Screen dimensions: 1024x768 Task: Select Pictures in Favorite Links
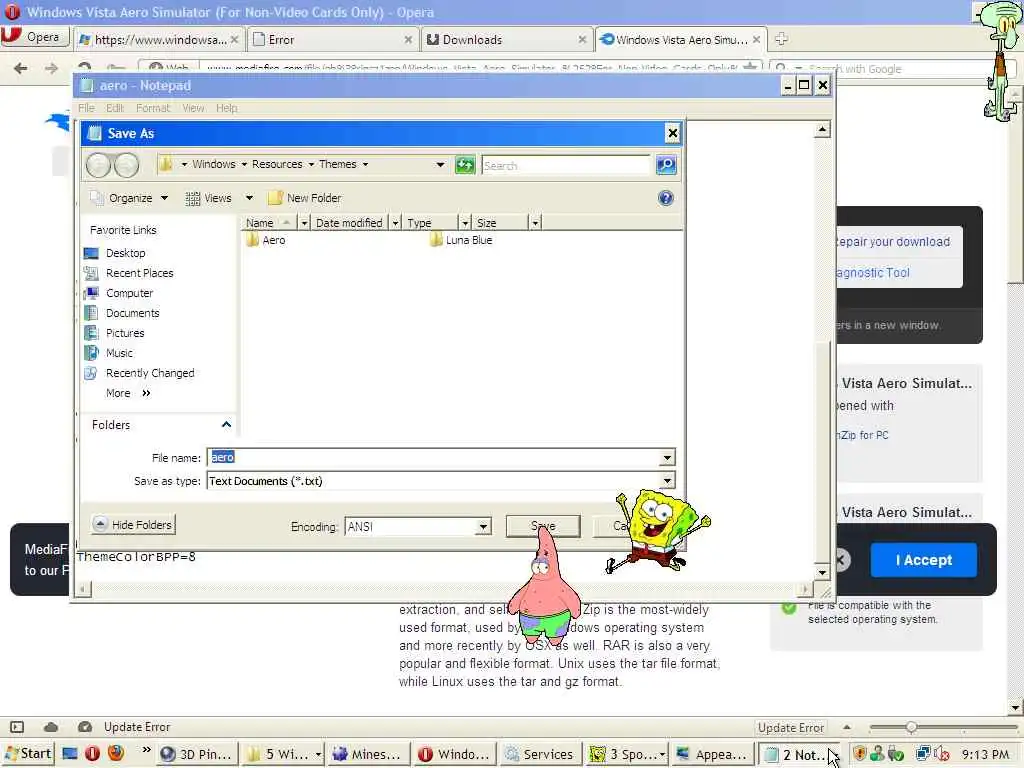pyautogui.click(x=115, y=333)
